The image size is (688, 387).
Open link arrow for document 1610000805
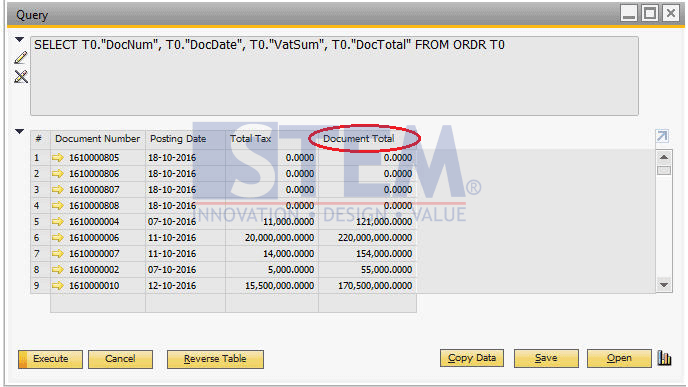[57, 158]
